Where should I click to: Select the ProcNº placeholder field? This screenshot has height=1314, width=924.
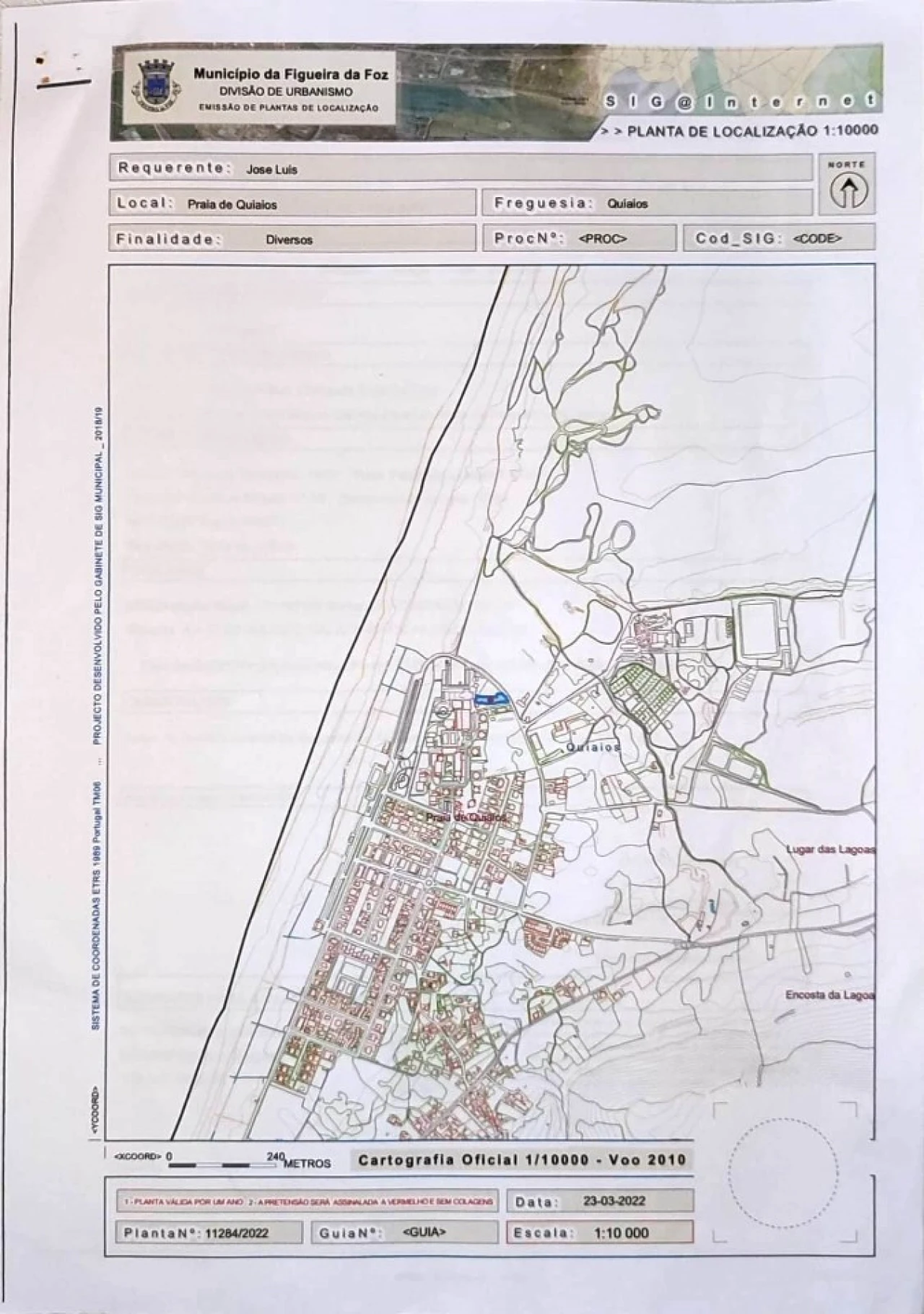(579, 238)
